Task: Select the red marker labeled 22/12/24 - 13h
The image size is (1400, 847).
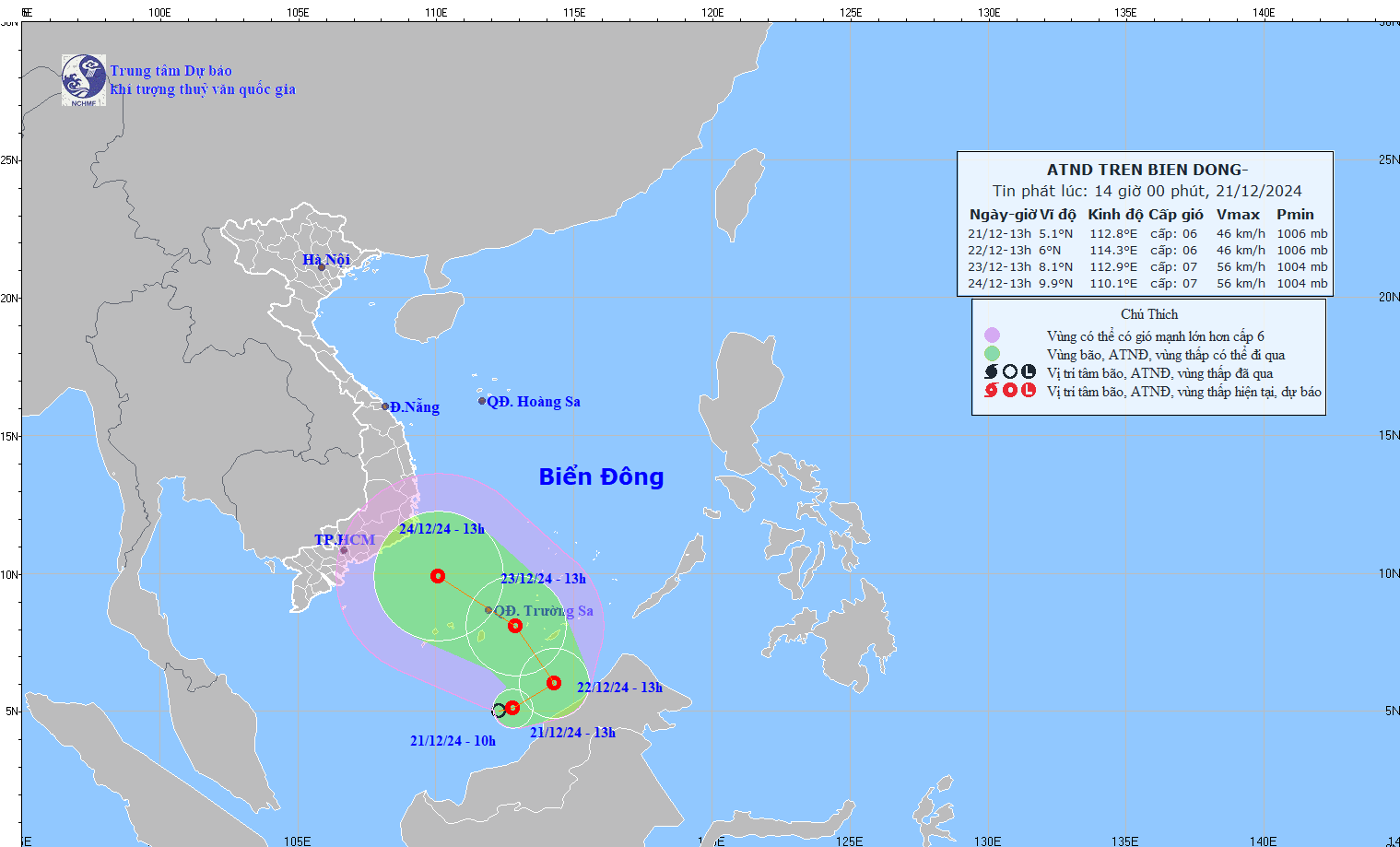Action: point(553,683)
